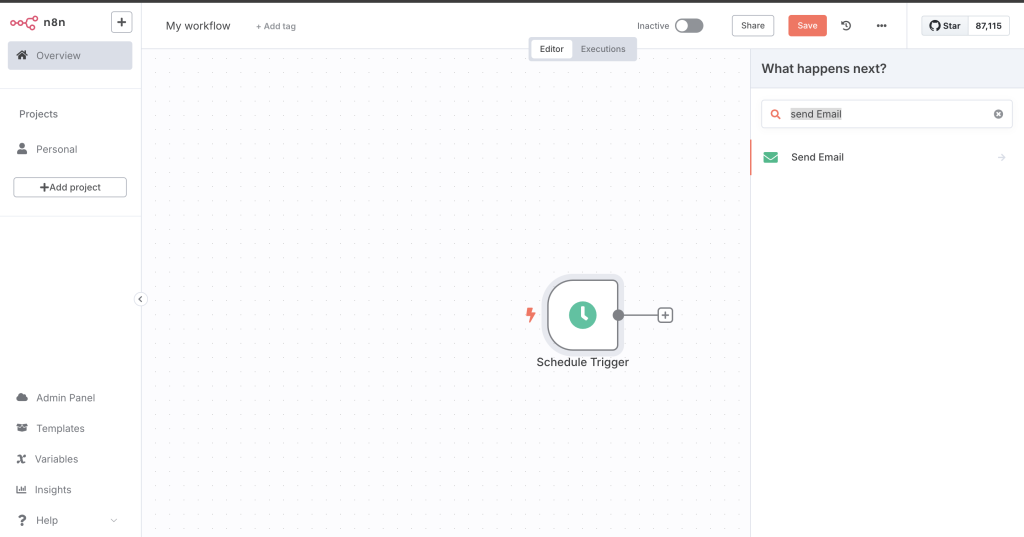Click the Share button
The width and height of the screenshot is (1024, 537).
point(753,26)
